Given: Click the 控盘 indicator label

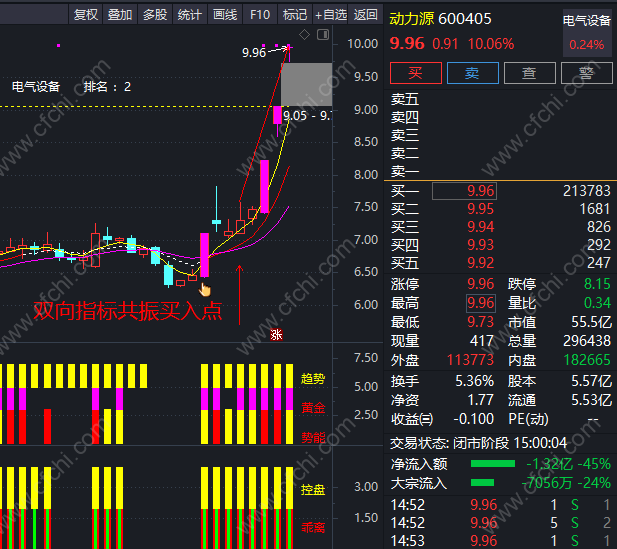Looking at the screenshot, I should coord(313,490).
